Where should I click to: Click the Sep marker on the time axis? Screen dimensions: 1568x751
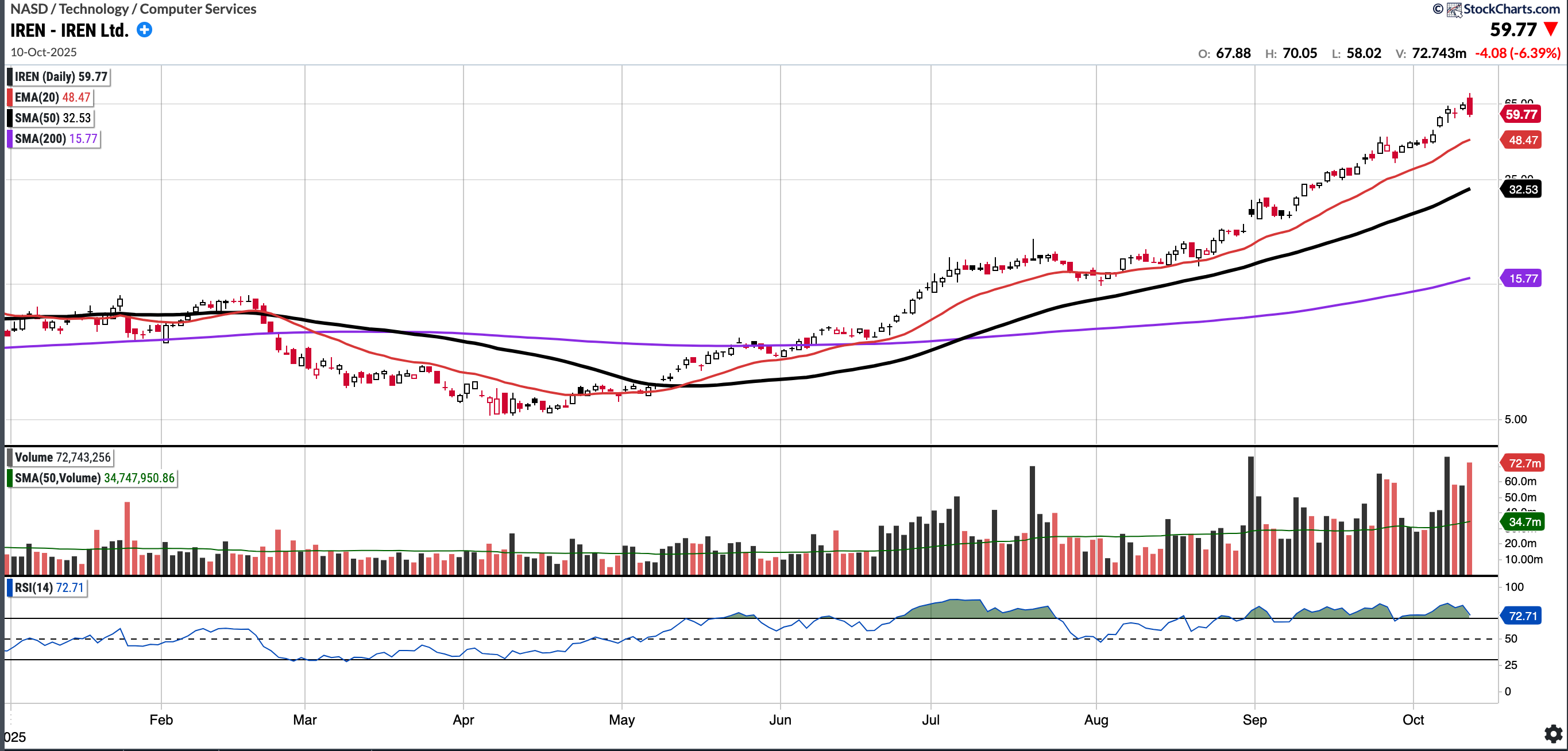coord(1254,720)
